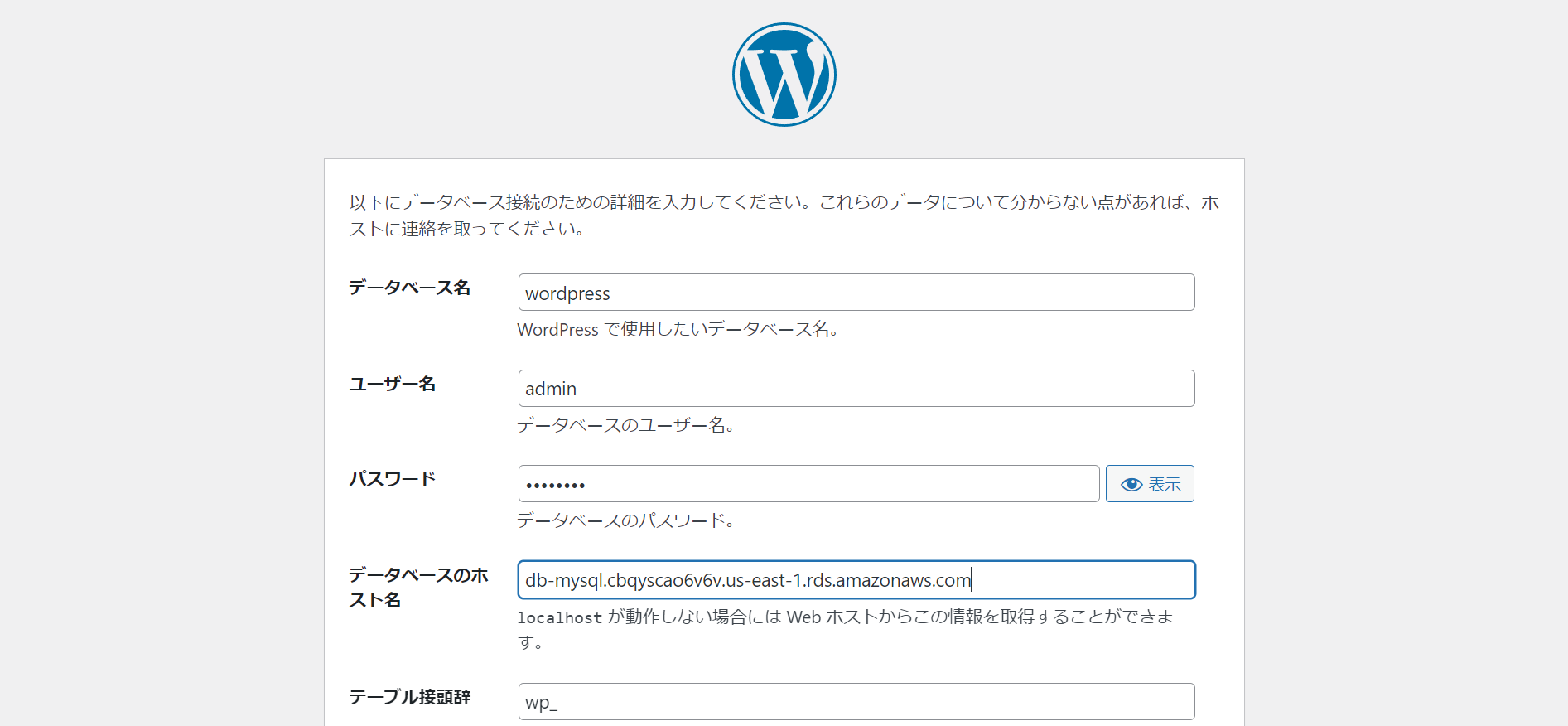
Task: Show the database password with 表示 button
Action: click(x=1150, y=484)
